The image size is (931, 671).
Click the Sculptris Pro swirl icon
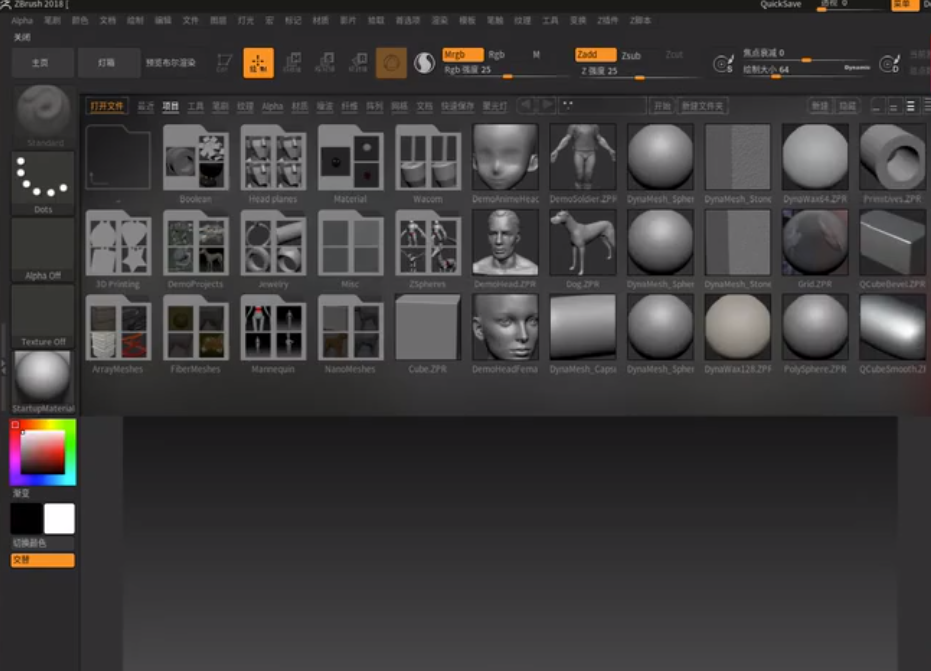click(x=425, y=63)
